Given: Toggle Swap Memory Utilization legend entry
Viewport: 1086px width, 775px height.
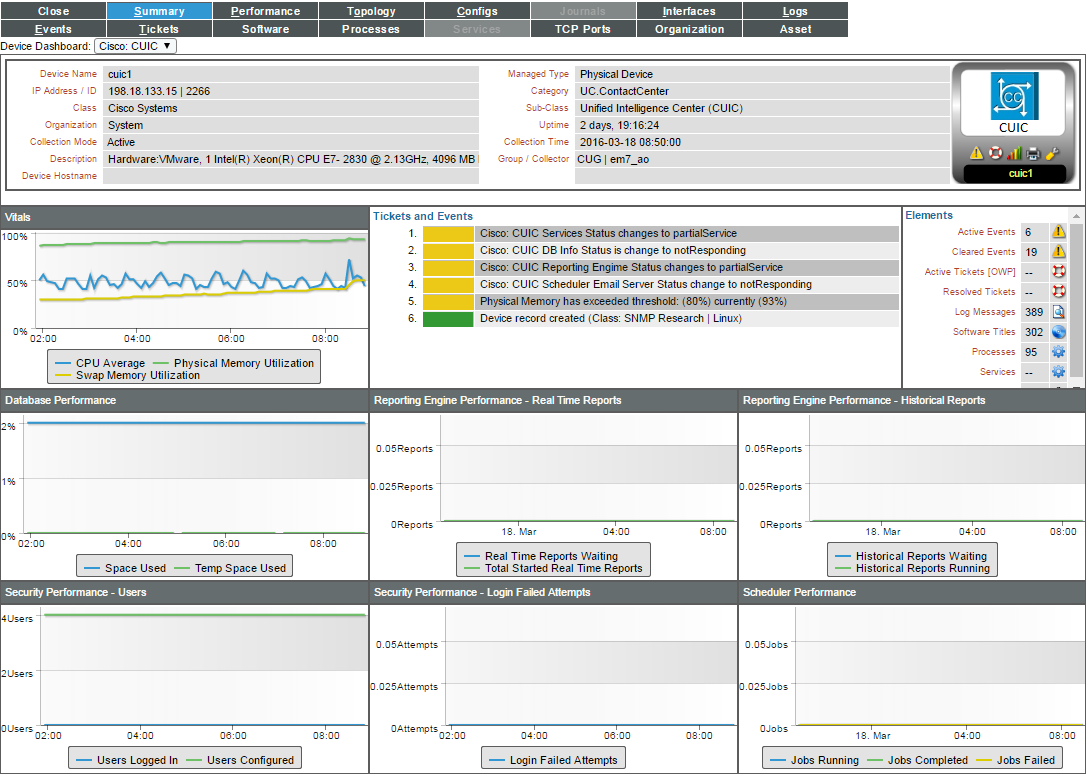Looking at the screenshot, I should [128, 375].
